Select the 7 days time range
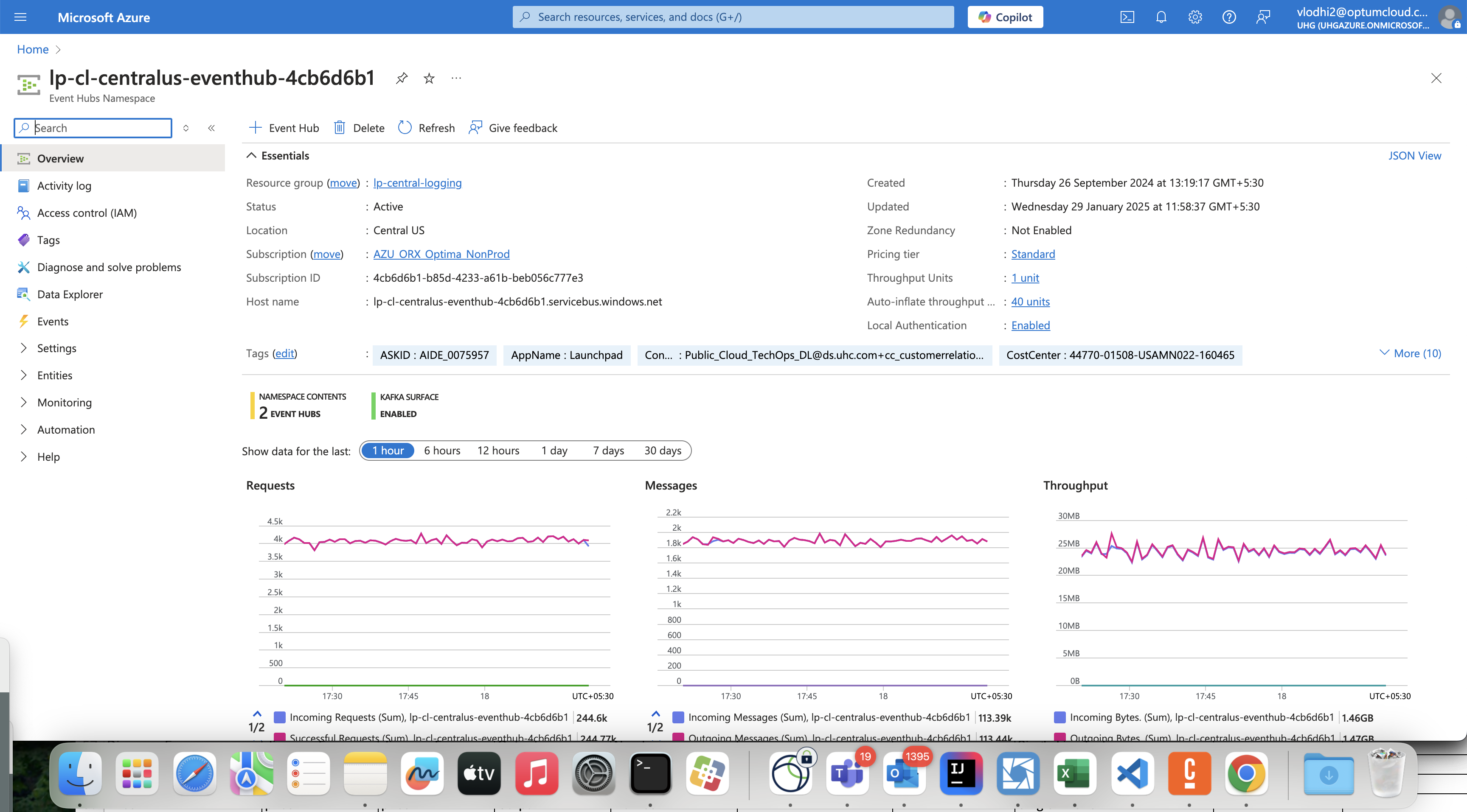The image size is (1467, 812). click(608, 451)
